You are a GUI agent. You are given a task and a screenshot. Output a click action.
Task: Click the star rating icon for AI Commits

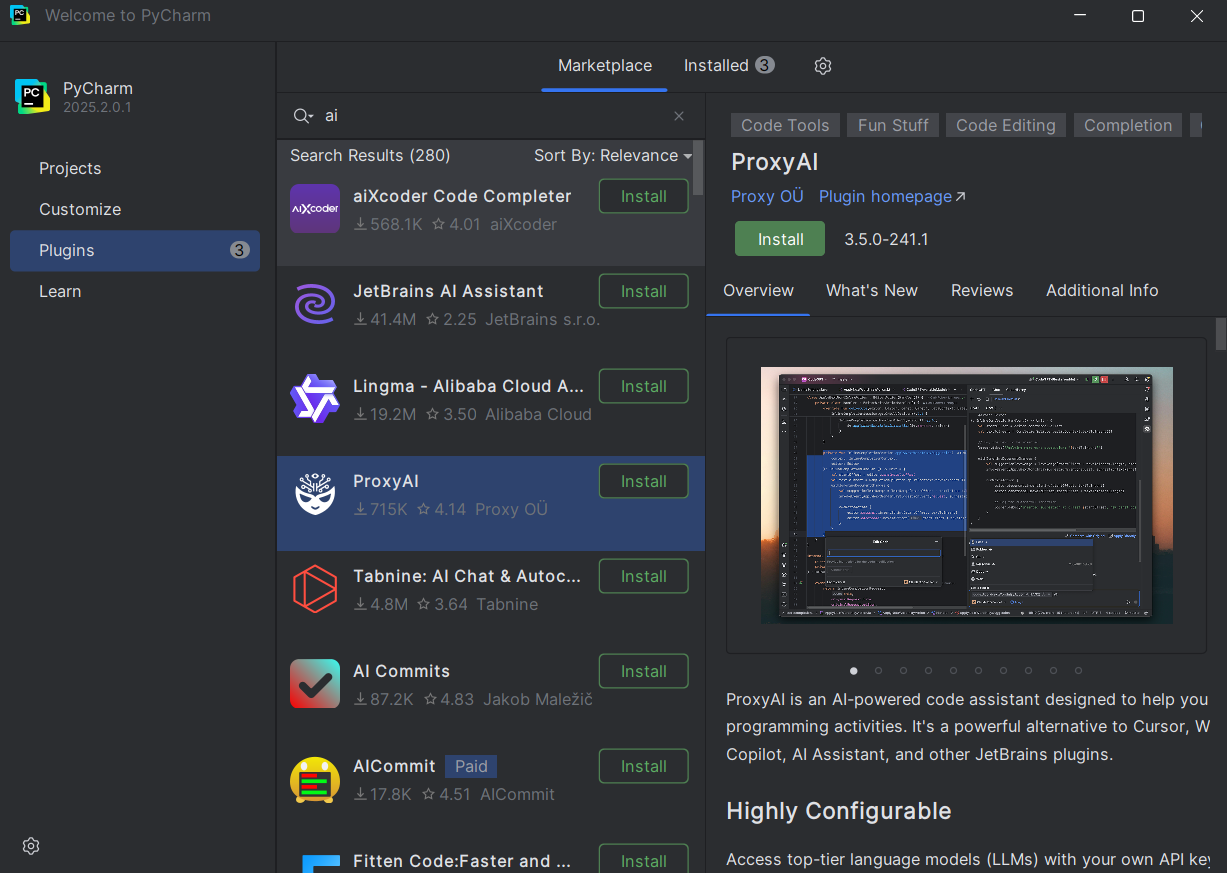coord(430,700)
